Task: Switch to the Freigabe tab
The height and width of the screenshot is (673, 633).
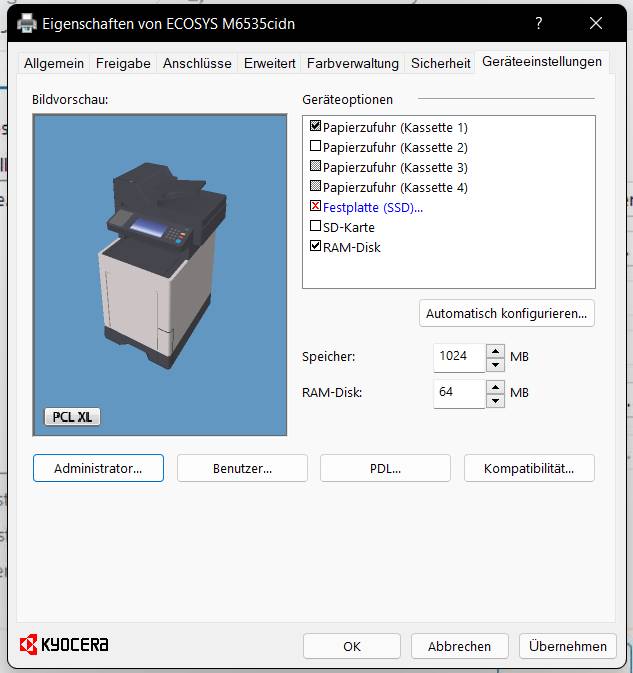Action: click(x=123, y=64)
